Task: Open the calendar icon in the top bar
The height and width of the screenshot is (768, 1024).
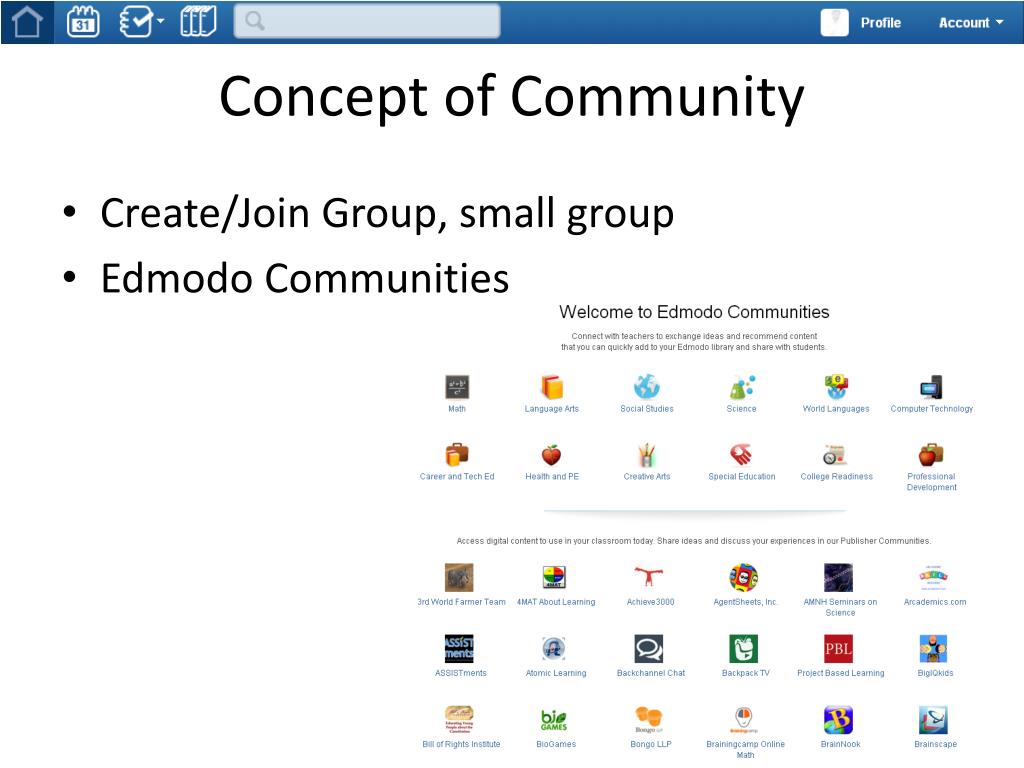Action: [84, 22]
